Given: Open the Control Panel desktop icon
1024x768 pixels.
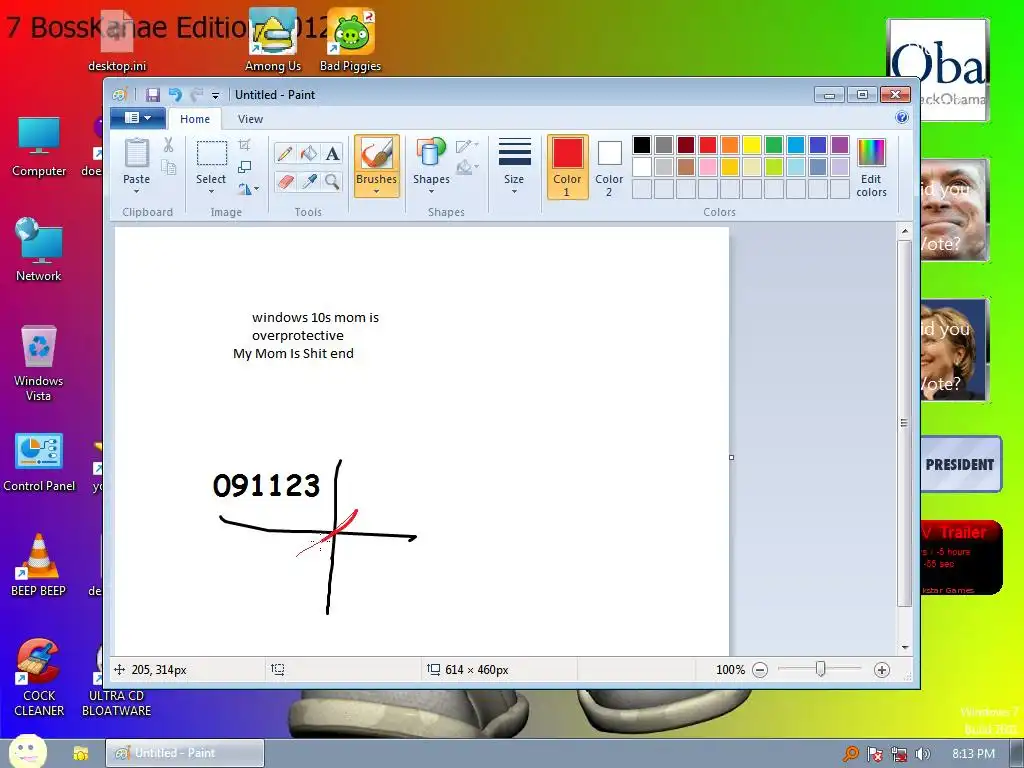Looking at the screenshot, I should [x=39, y=462].
